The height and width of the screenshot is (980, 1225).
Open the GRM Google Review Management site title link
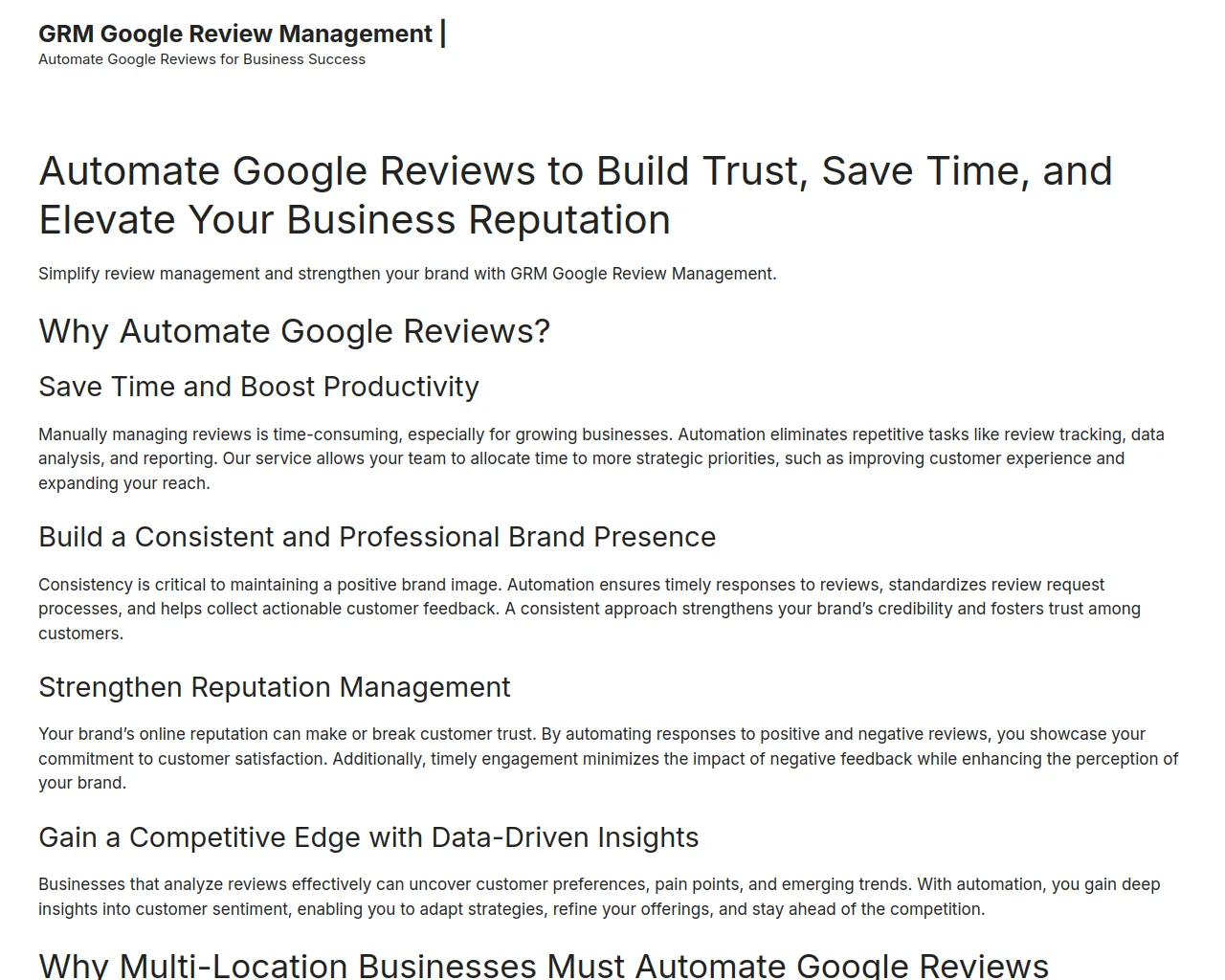[234, 33]
